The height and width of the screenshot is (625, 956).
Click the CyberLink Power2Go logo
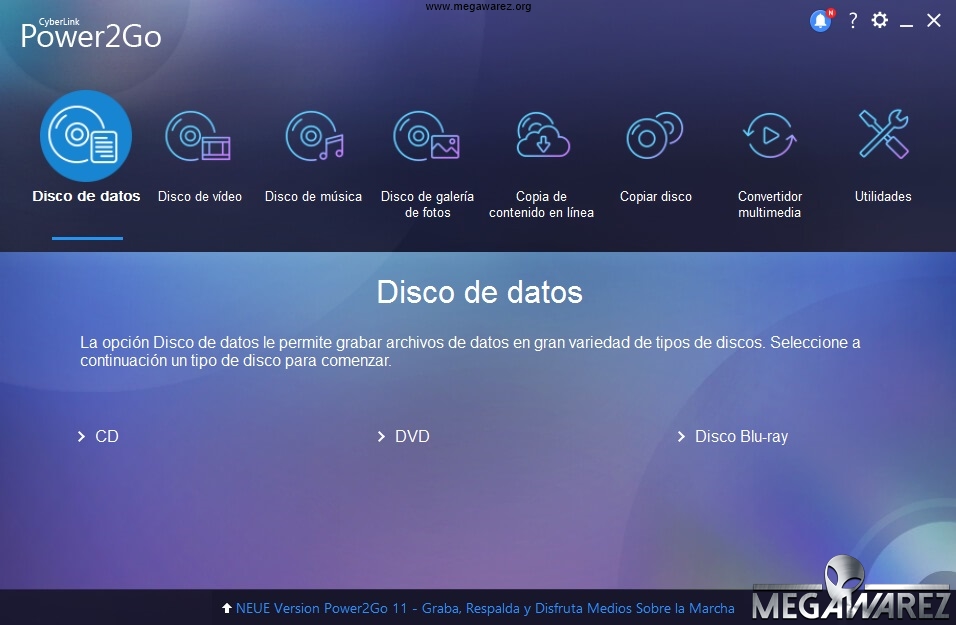pos(91,33)
